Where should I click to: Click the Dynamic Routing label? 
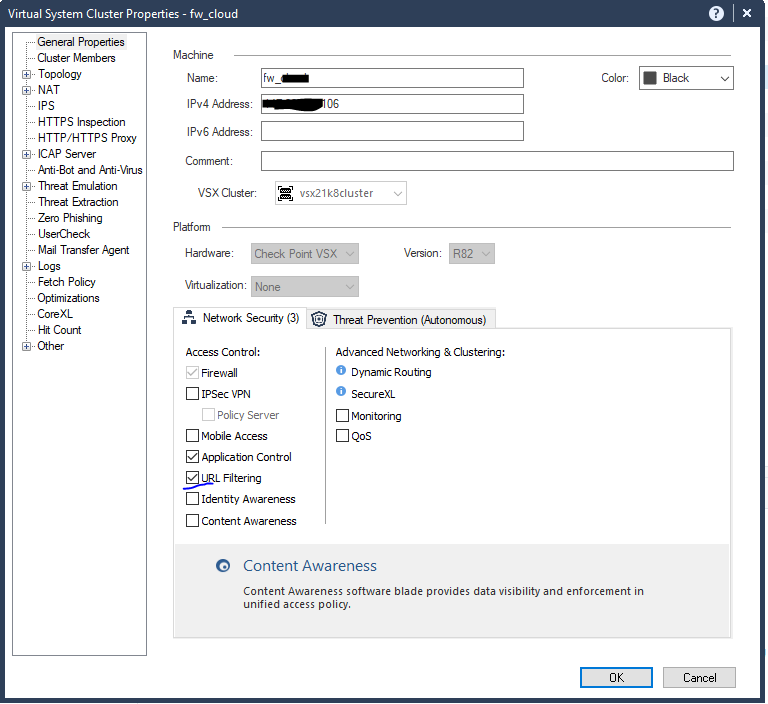[x=391, y=372]
